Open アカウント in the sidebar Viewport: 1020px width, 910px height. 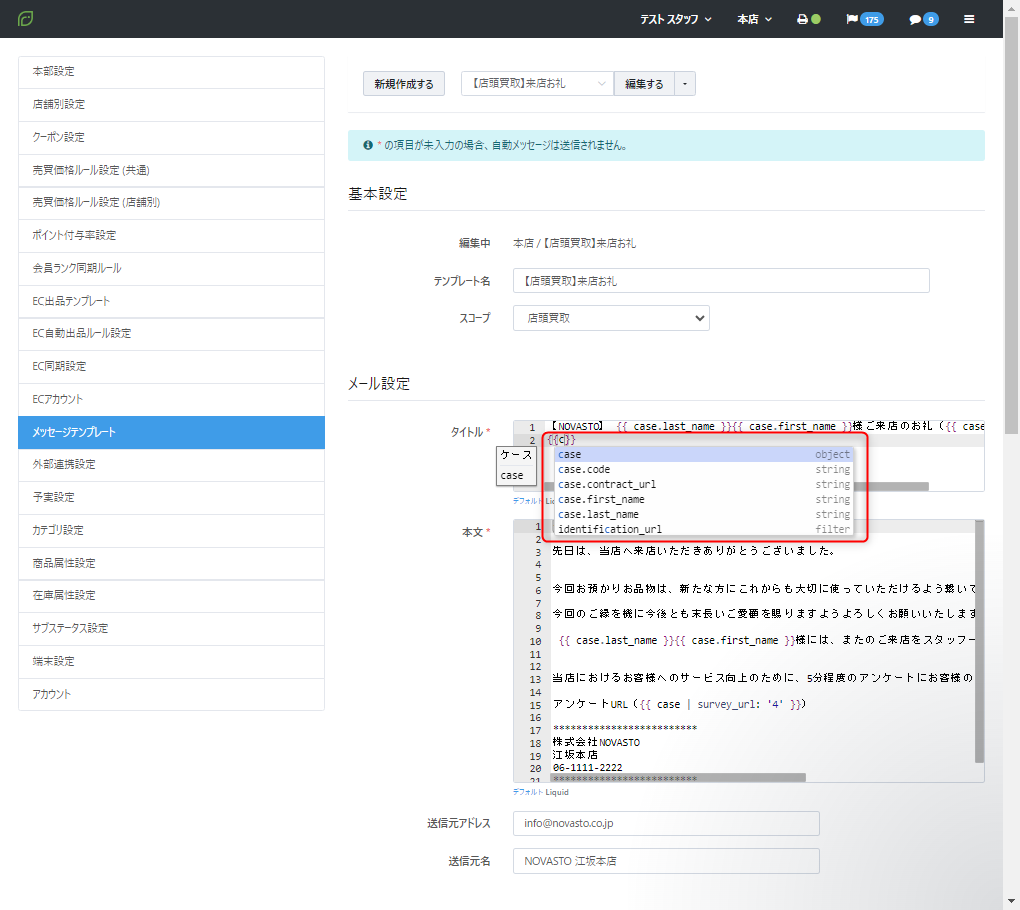click(171, 695)
